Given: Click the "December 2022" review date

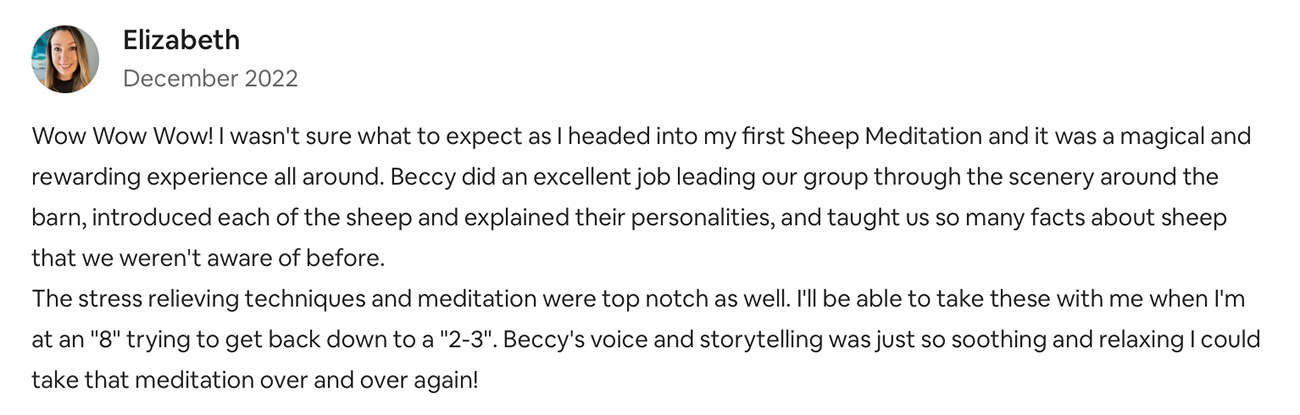Looking at the screenshot, I should (210, 78).
